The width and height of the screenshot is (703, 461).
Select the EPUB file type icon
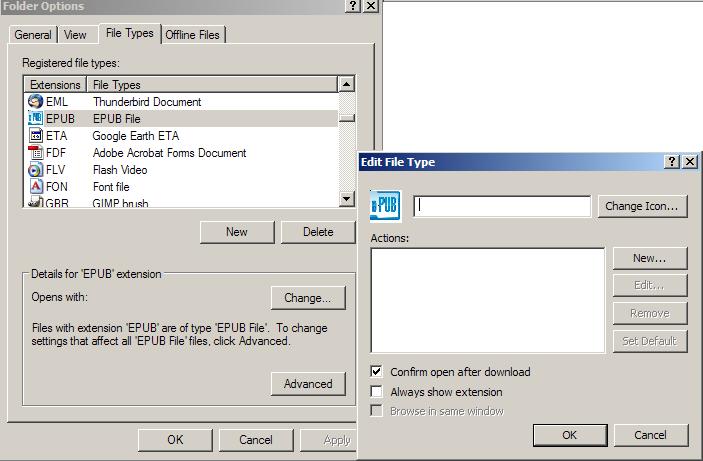point(35,119)
